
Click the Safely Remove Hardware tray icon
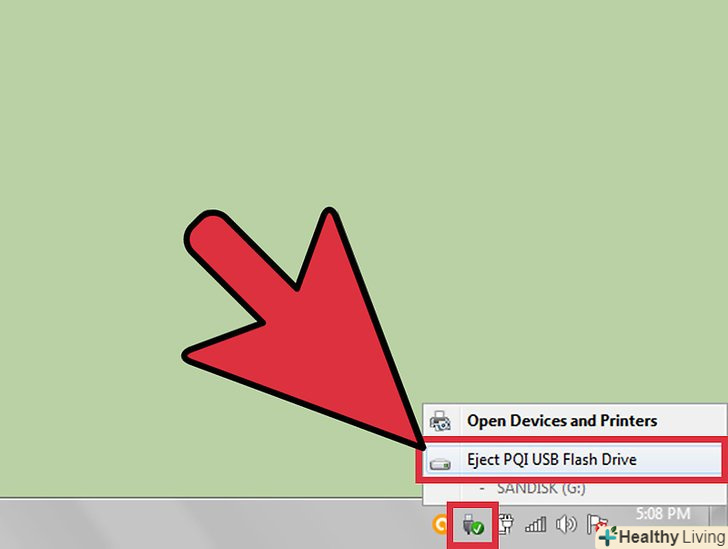[473, 525]
